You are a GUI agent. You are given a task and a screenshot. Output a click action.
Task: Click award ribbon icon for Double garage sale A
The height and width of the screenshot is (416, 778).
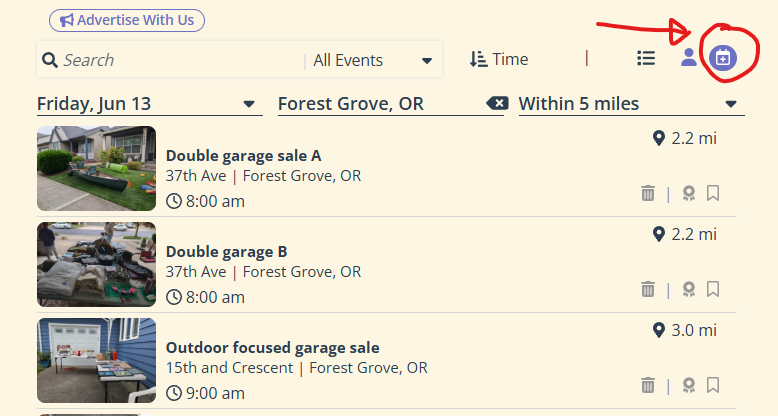[x=688, y=193]
